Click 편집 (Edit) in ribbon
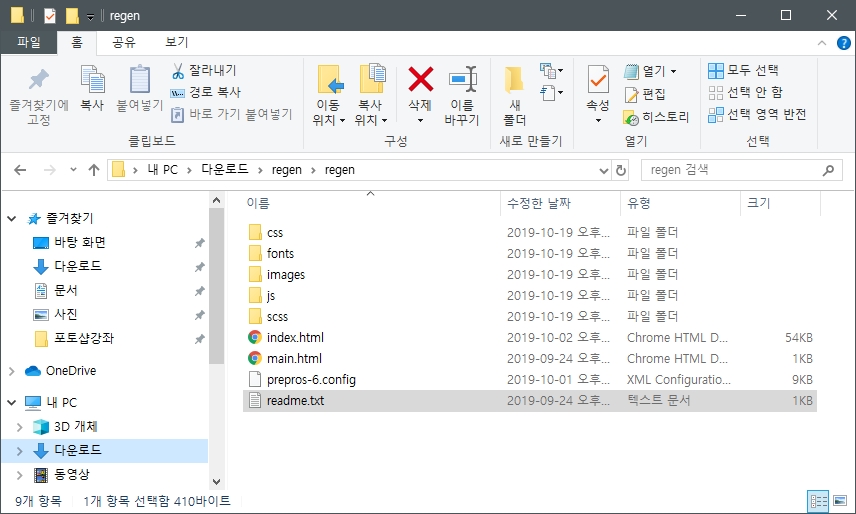The height and width of the screenshot is (514, 856). point(645,94)
